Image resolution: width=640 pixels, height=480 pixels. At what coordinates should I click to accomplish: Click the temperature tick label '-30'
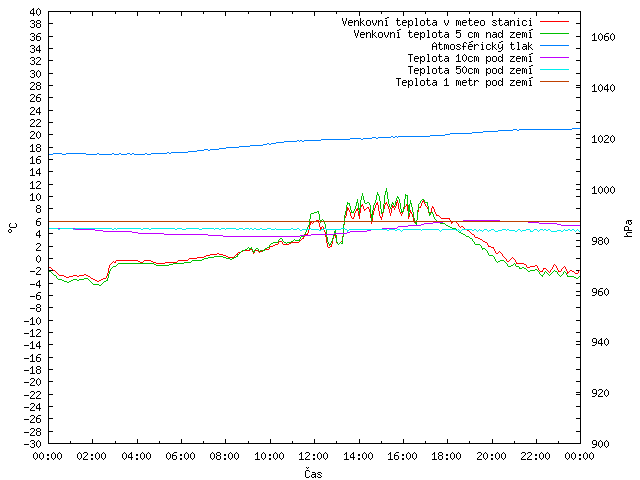33,444
